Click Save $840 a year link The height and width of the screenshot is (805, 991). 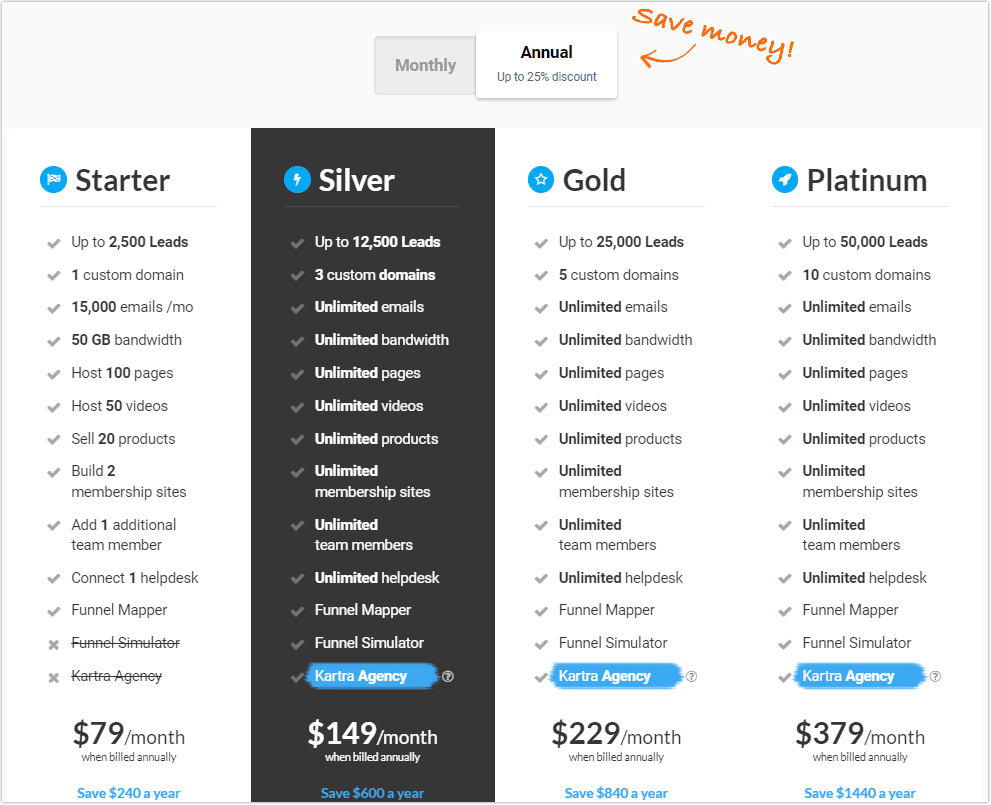pyautogui.click(x=616, y=793)
